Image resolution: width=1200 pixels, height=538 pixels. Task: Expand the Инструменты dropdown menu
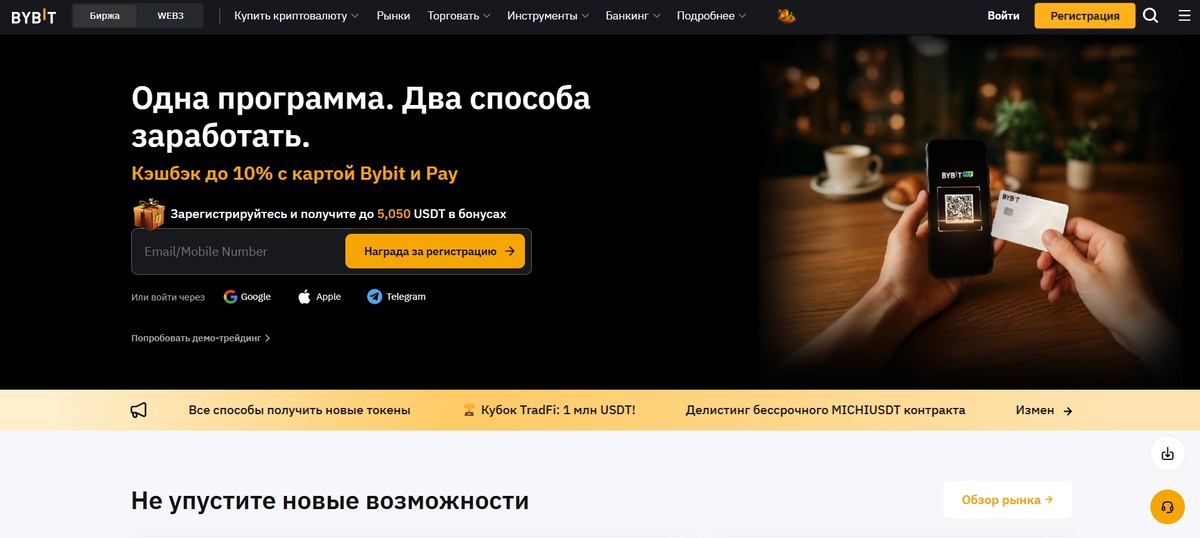point(548,16)
